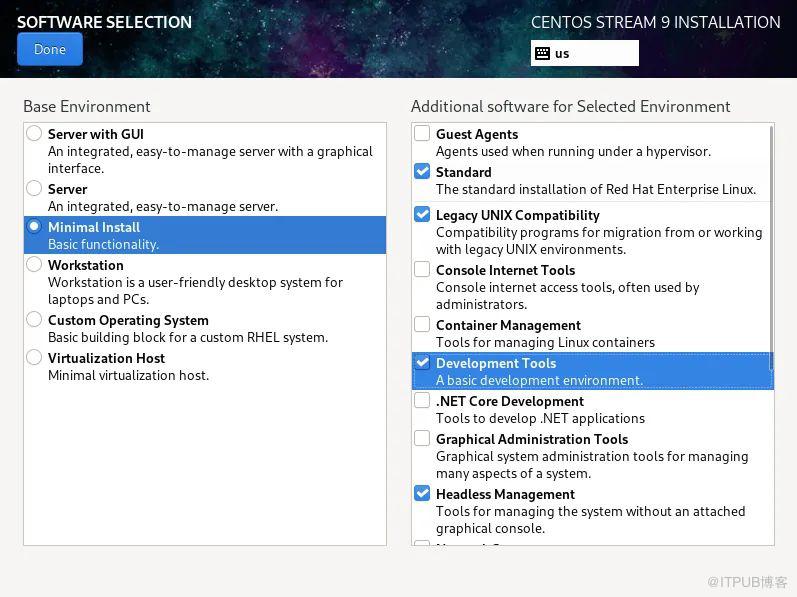
Task: Enable Graphical Administration Tools checkbox
Action: [x=422, y=439]
